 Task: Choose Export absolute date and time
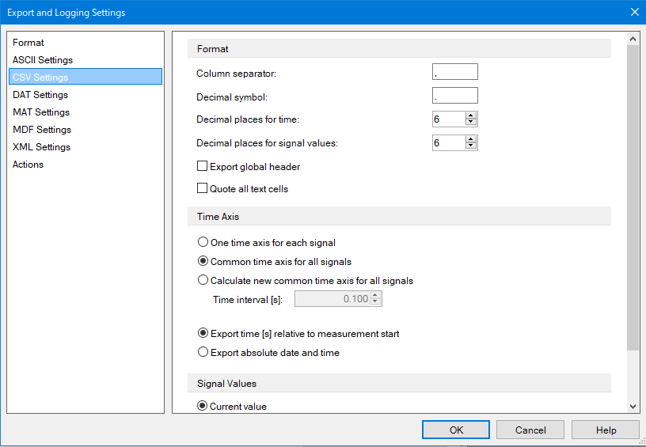pos(203,352)
